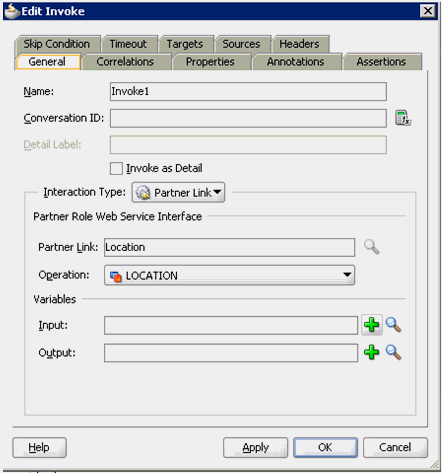Click the Name field containing Invoke1
This screenshot has width=442, height=473.
(248, 91)
